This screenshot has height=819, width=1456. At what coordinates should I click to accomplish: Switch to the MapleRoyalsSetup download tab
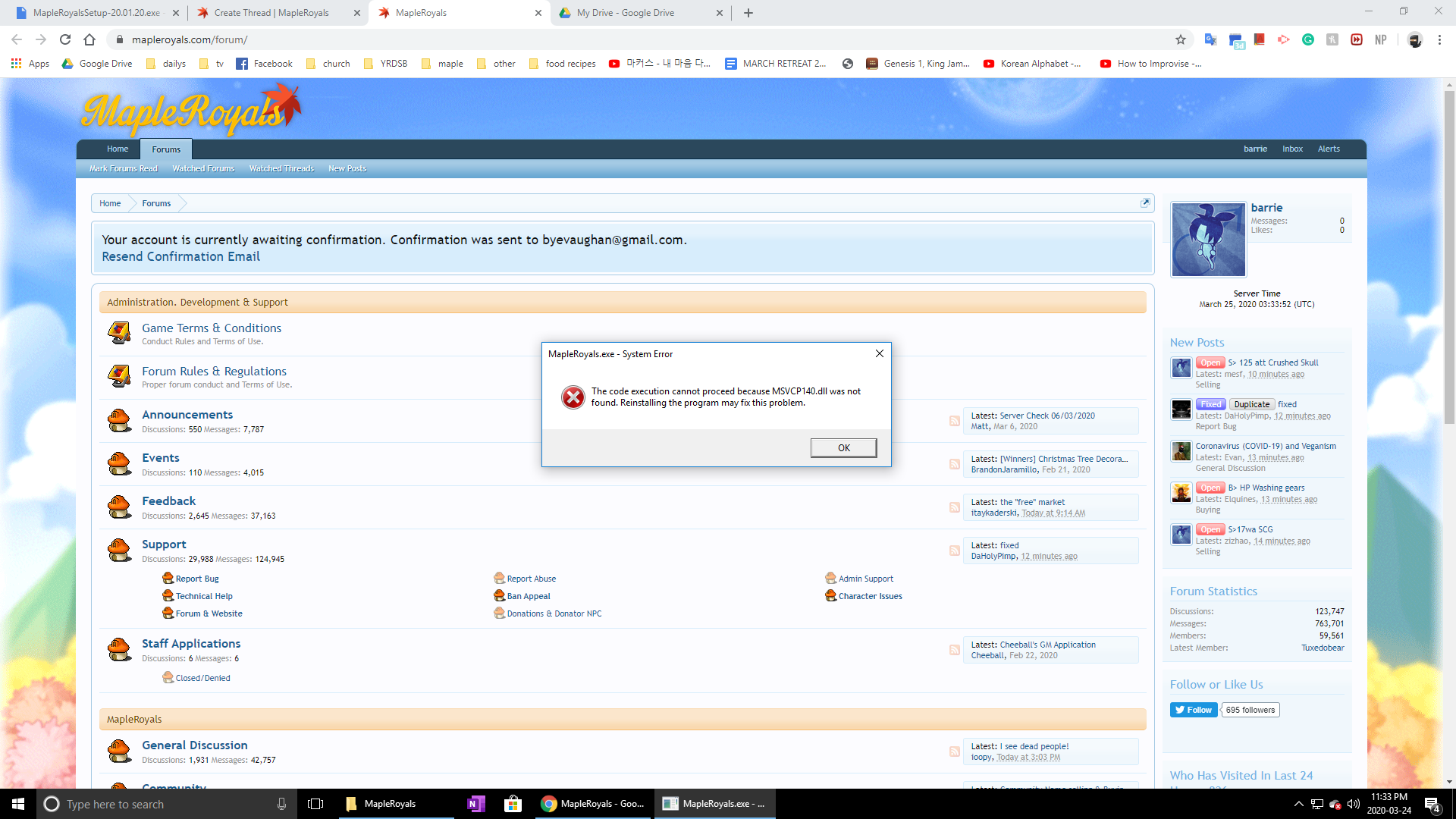tap(96, 13)
